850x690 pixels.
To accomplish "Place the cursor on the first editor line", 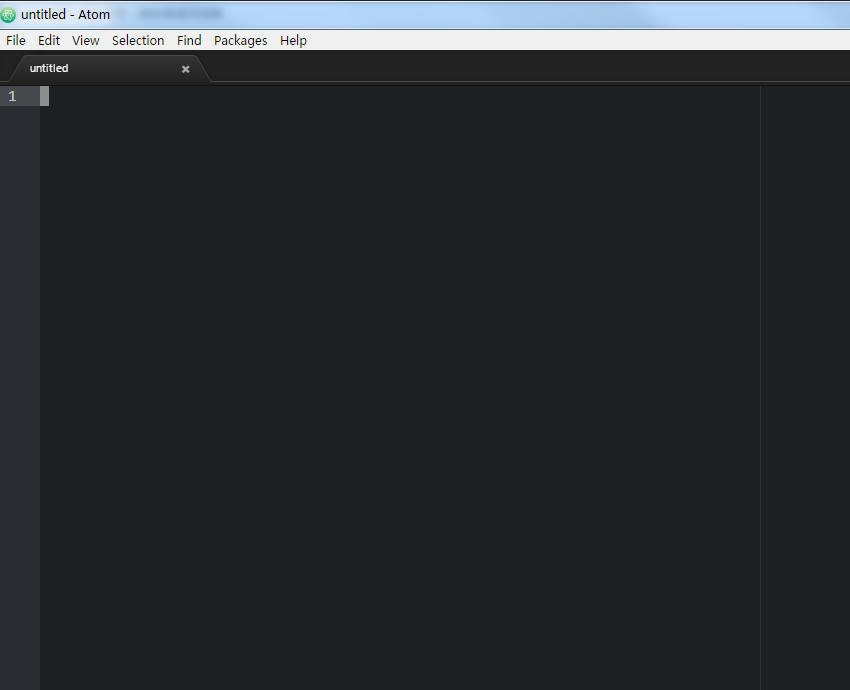I will (300, 96).
